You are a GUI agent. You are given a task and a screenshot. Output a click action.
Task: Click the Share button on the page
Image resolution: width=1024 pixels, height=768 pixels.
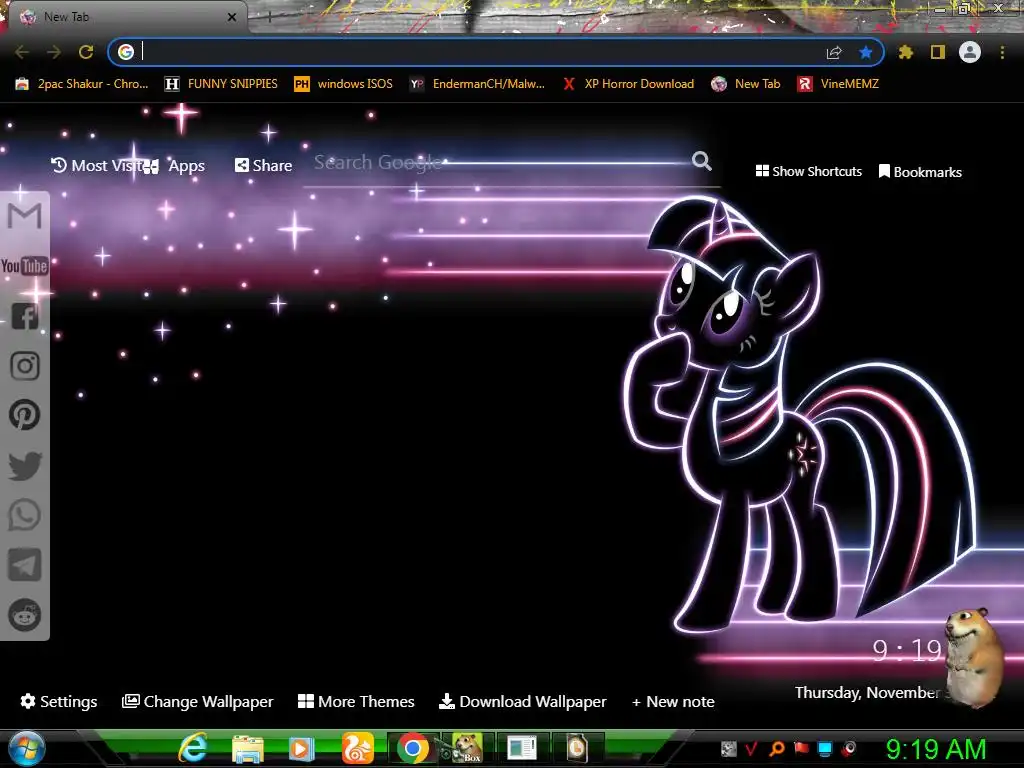pos(263,165)
